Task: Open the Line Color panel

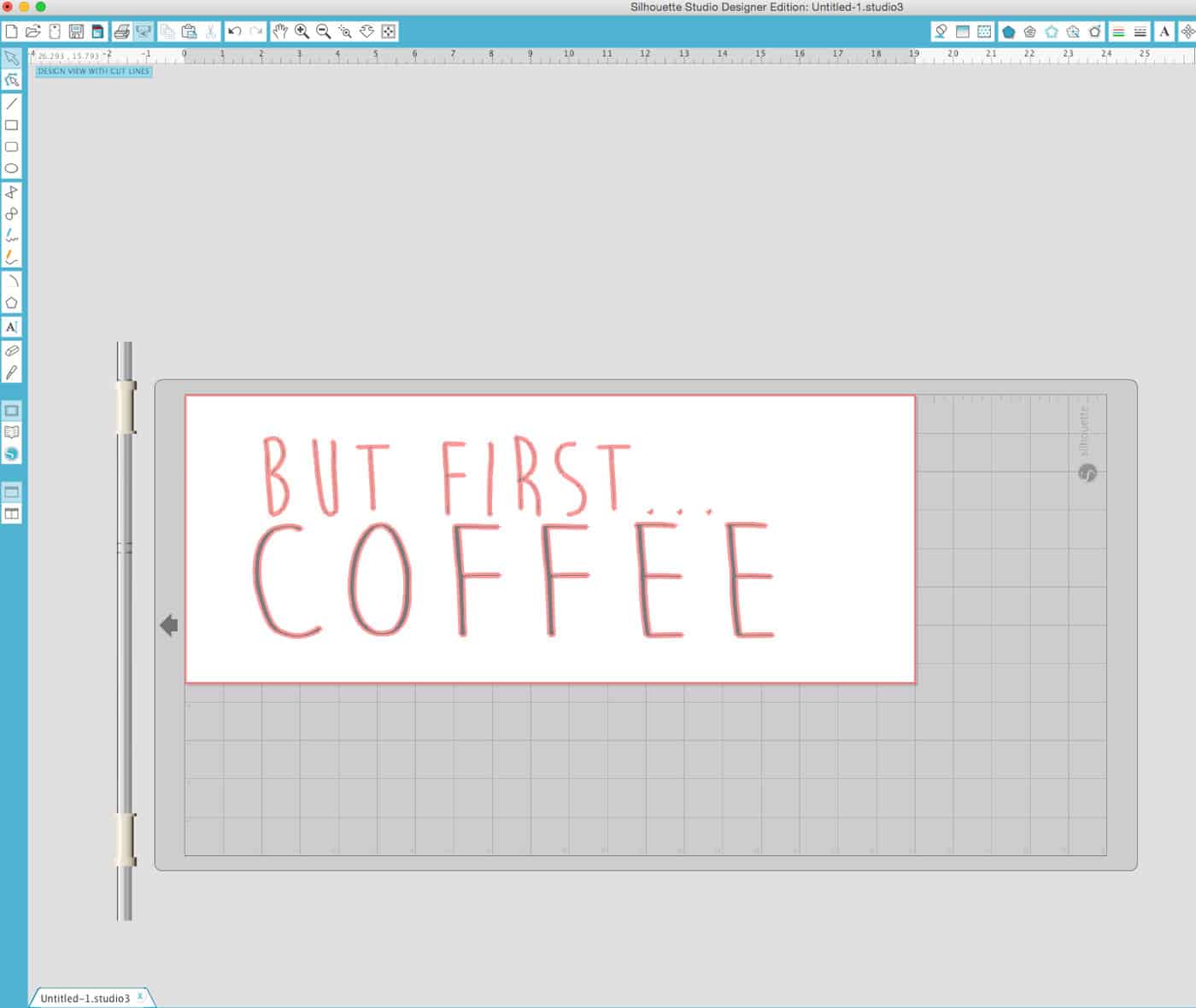Action: [x=1118, y=32]
